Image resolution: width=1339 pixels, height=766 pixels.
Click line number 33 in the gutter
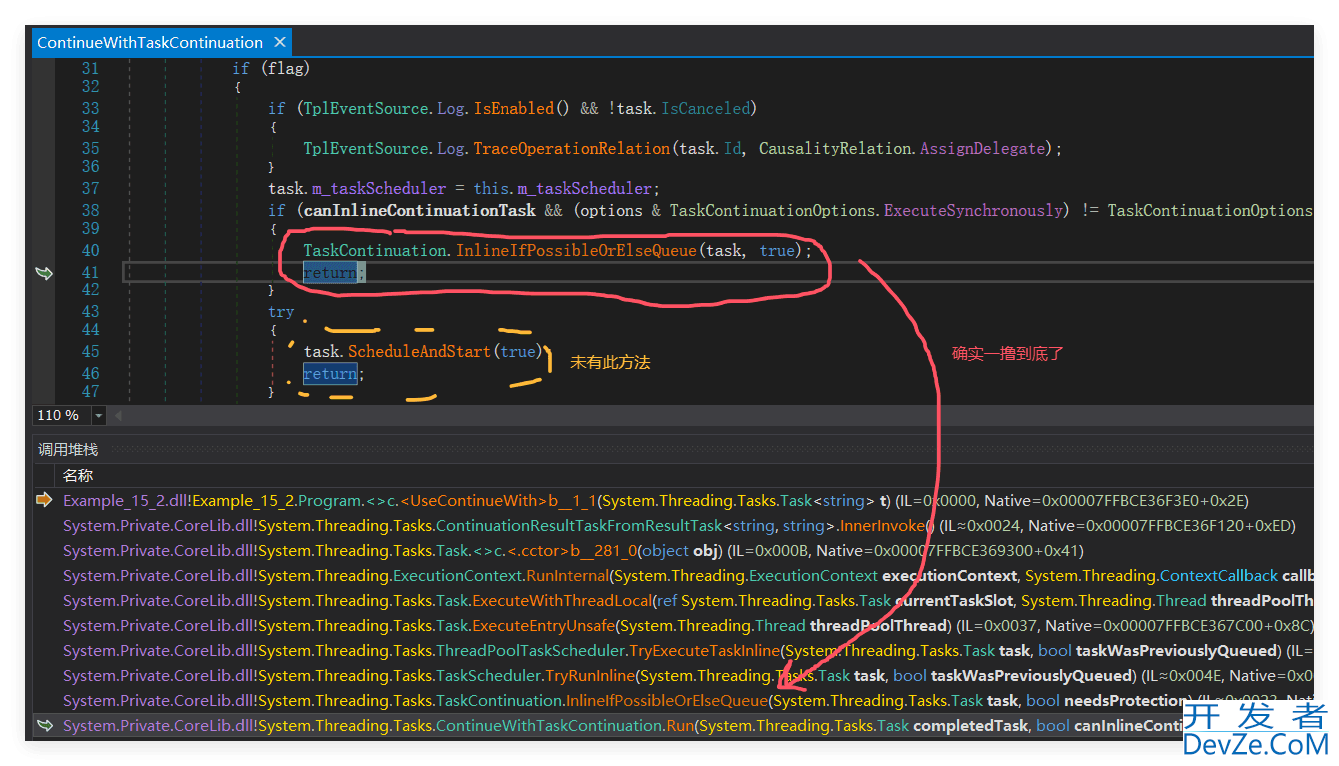pos(90,108)
